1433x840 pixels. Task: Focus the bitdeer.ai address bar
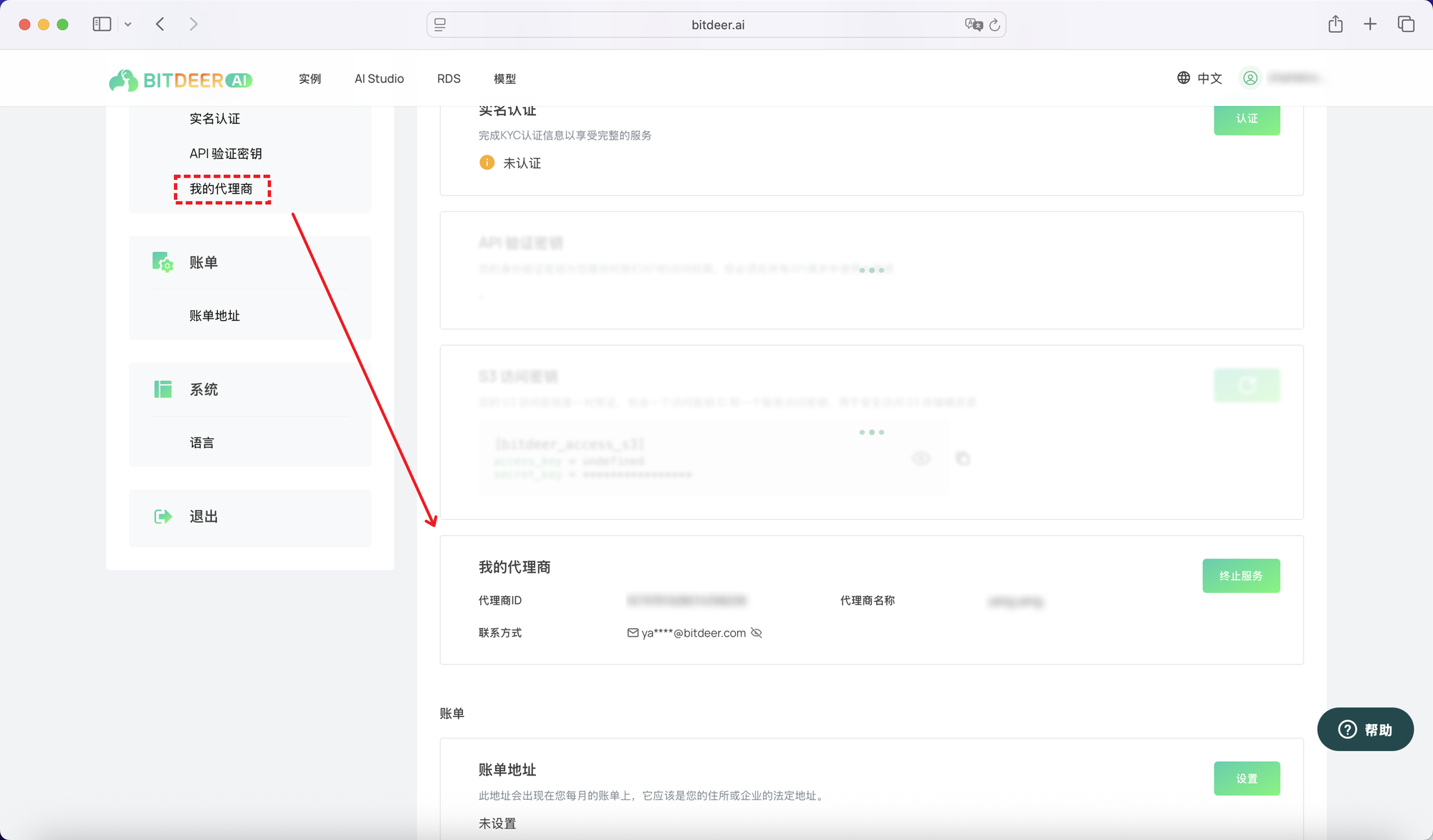point(716,24)
